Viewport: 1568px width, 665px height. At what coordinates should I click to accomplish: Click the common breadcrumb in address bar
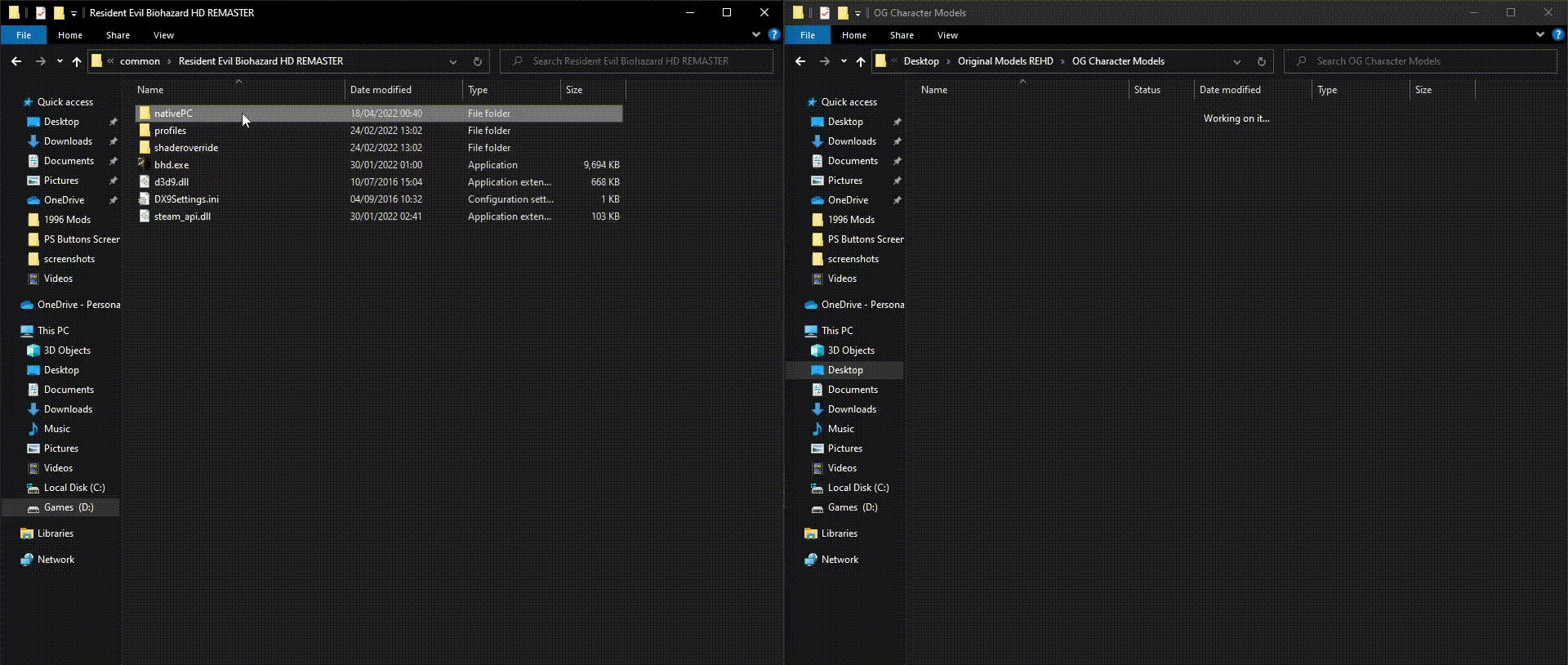tap(140, 61)
